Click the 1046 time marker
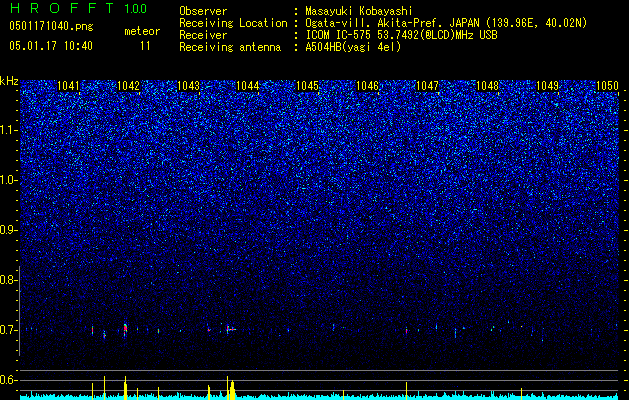Viewport: 629px width, 400px height. pyautogui.click(x=367, y=86)
